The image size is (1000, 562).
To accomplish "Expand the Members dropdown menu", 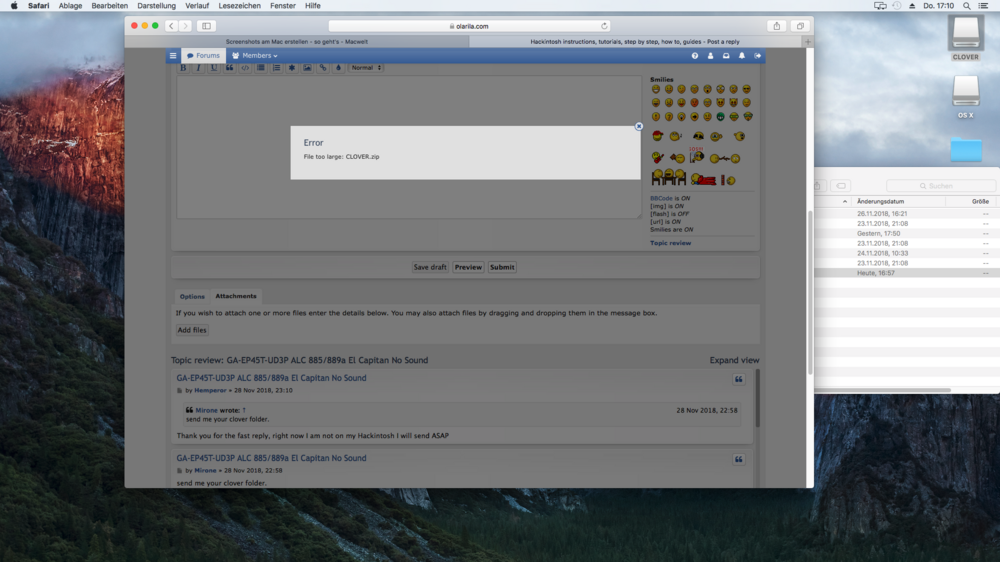I will click(x=255, y=56).
